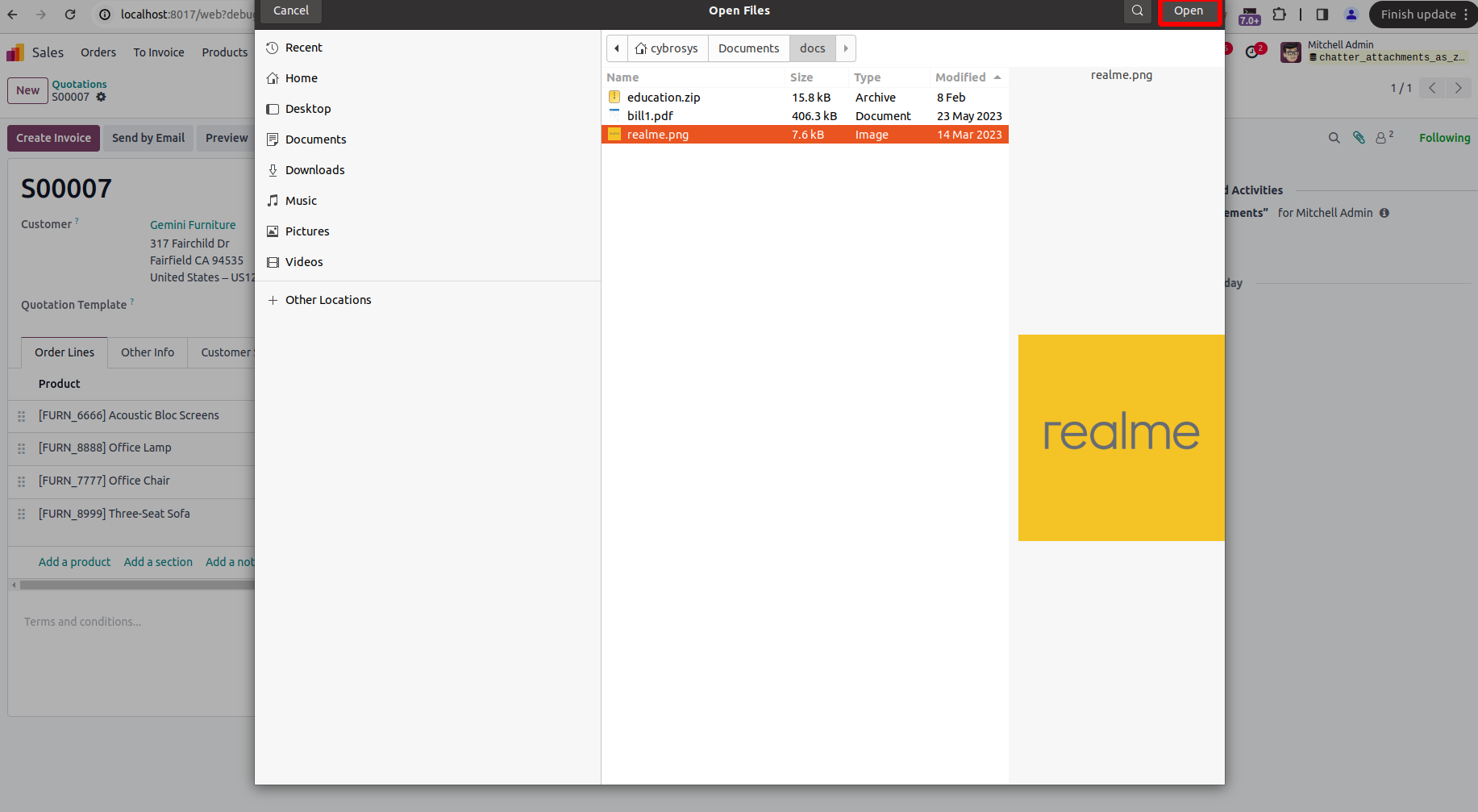This screenshot has width=1478, height=812.
Task: Go to Home folder in sidebar
Action: pos(301,78)
